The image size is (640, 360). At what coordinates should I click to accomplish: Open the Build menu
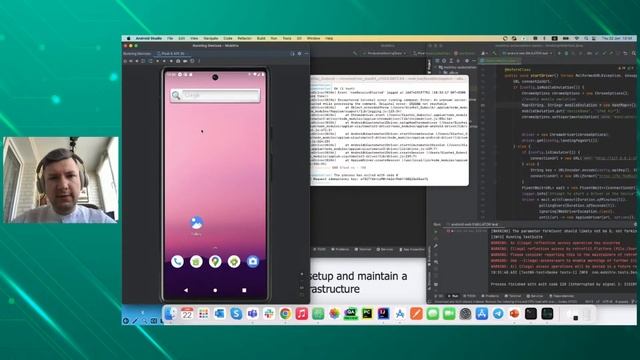click(x=261, y=38)
